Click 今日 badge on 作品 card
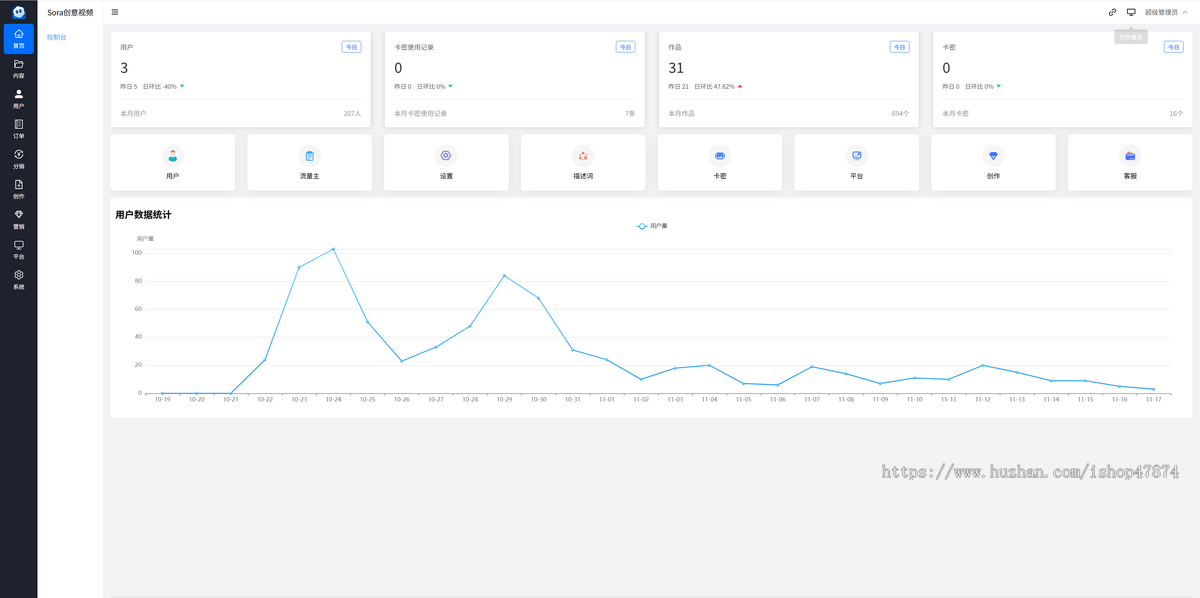This screenshot has width=1200, height=598. point(899,47)
